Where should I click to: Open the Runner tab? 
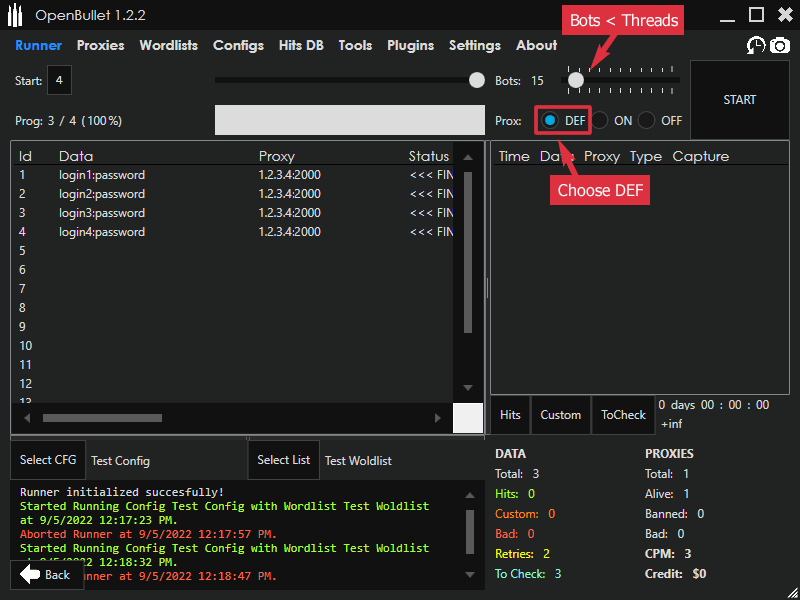[39, 45]
